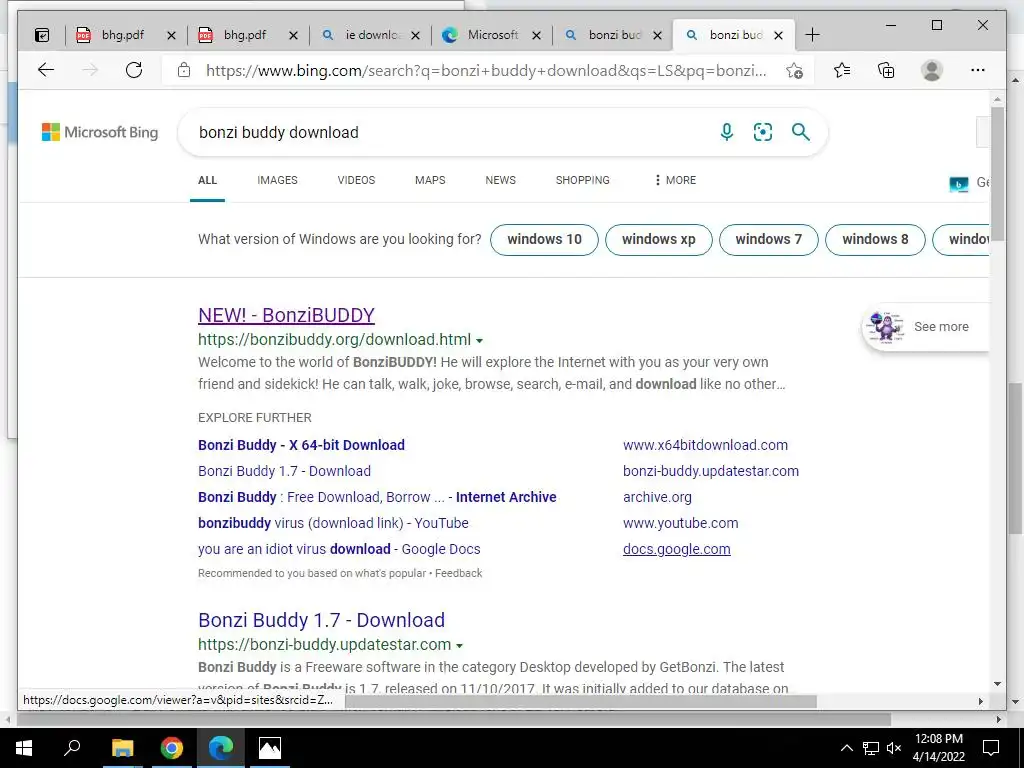Open taskbar Search magnifier
Viewport: 1024px width, 768px height.
pos(72,747)
